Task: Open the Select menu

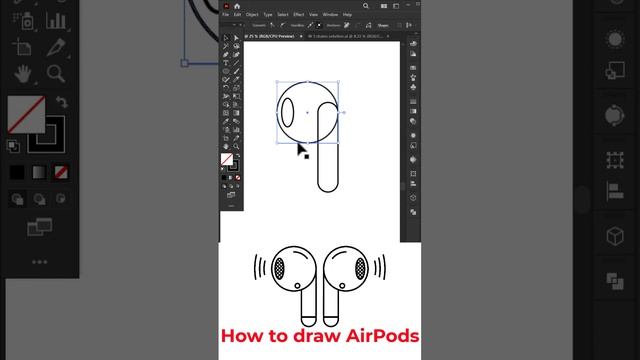Action: click(283, 15)
